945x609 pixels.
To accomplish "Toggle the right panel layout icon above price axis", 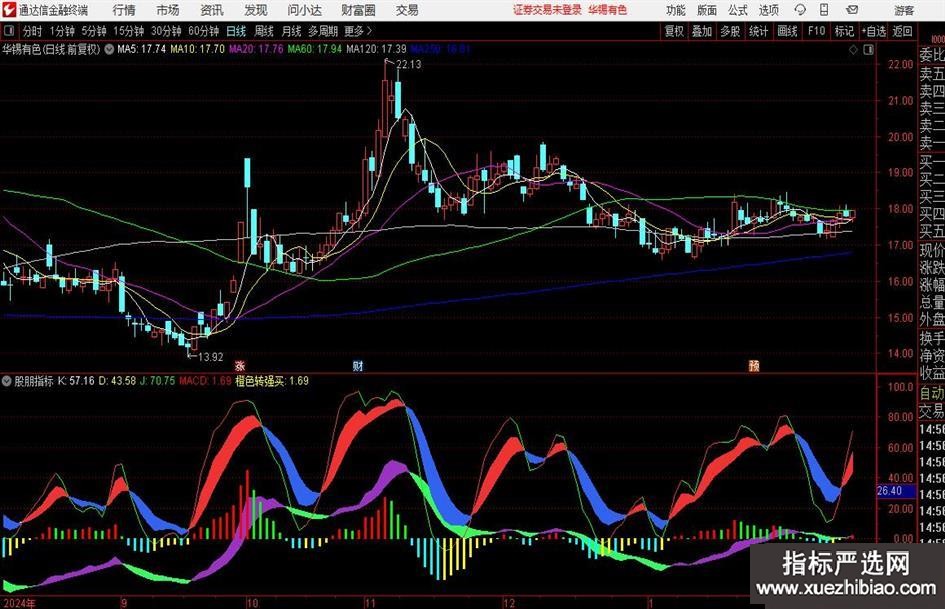I will point(868,50).
